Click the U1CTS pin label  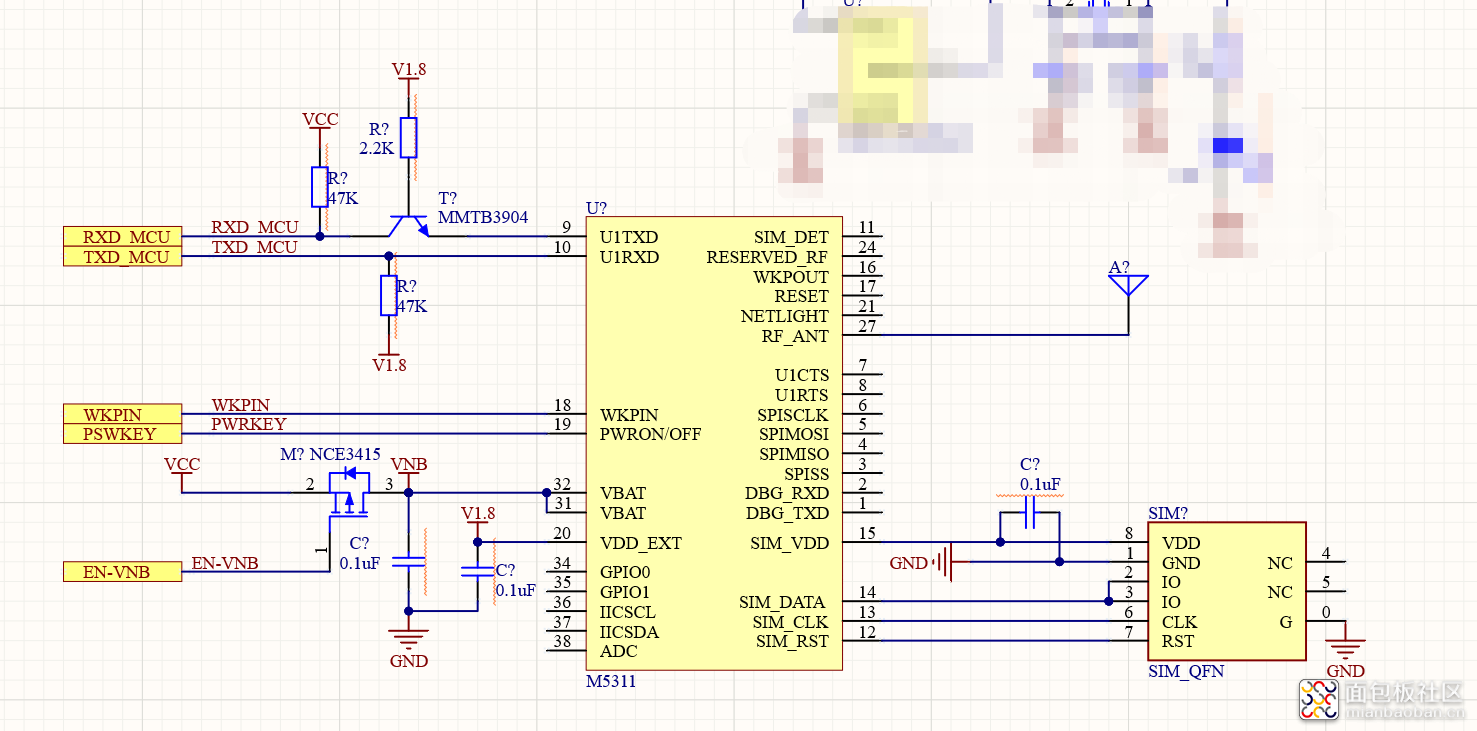click(x=802, y=376)
